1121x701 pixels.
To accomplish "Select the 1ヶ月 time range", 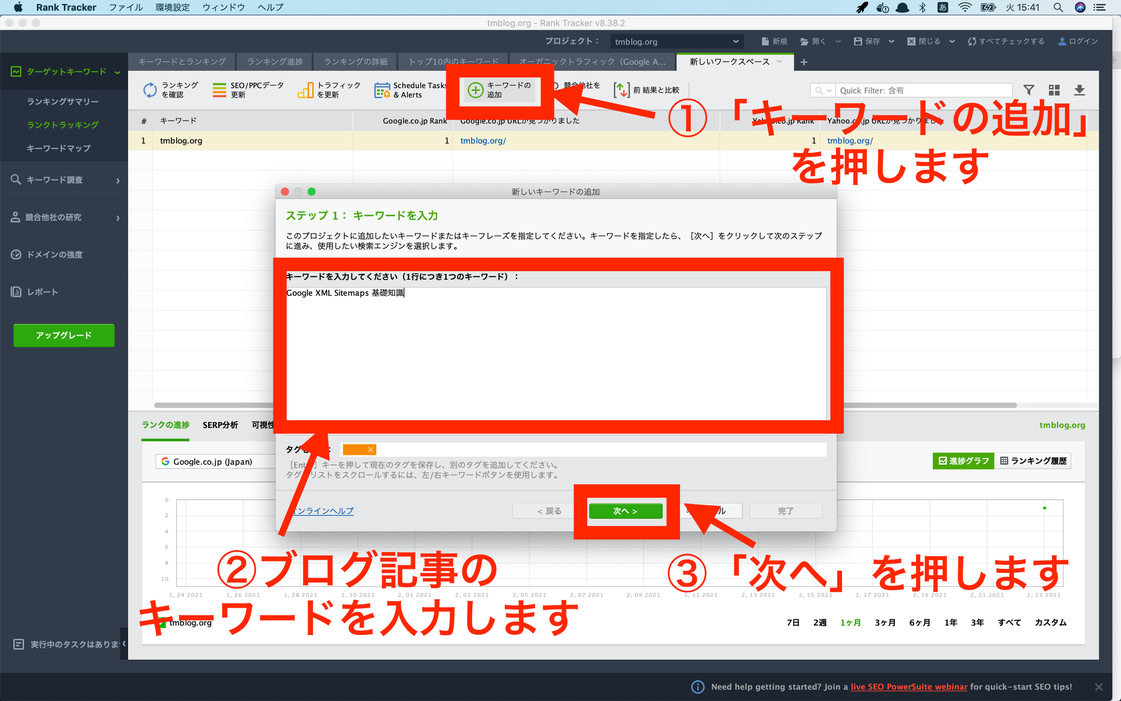I will click(x=850, y=622).
